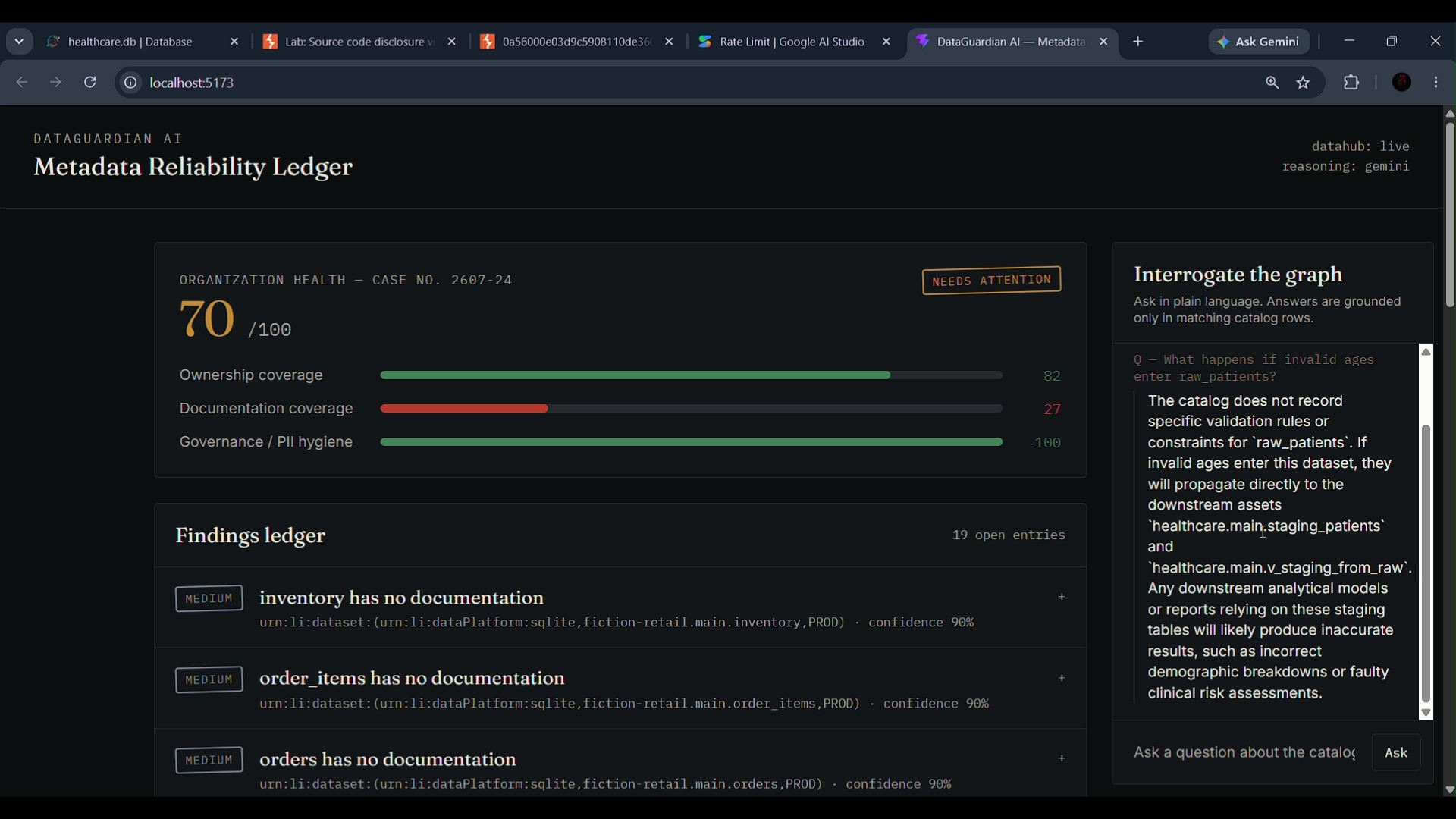Expand the inventory has no documentation entry
Screen dimensions: 1456x819
1062,598
